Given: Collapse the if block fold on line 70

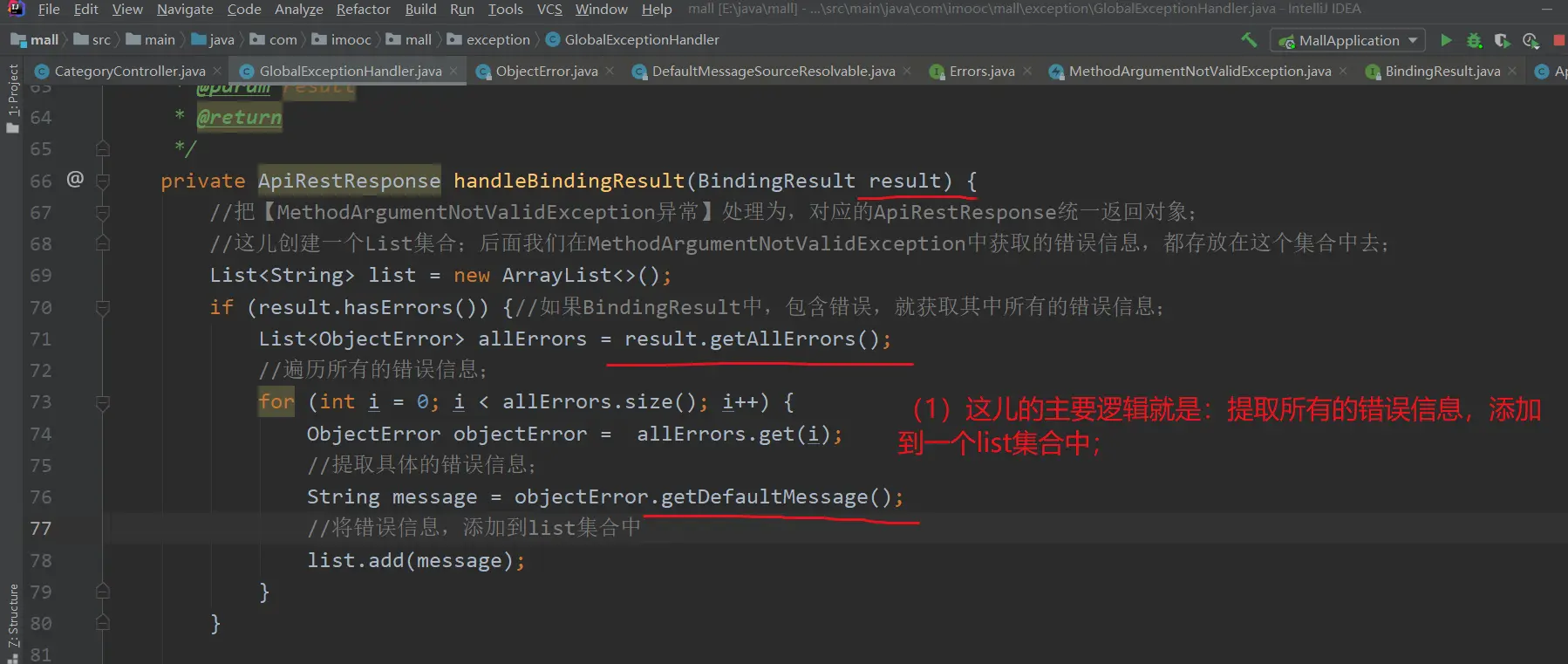Looking at the screenshot, I should [103, 307].
